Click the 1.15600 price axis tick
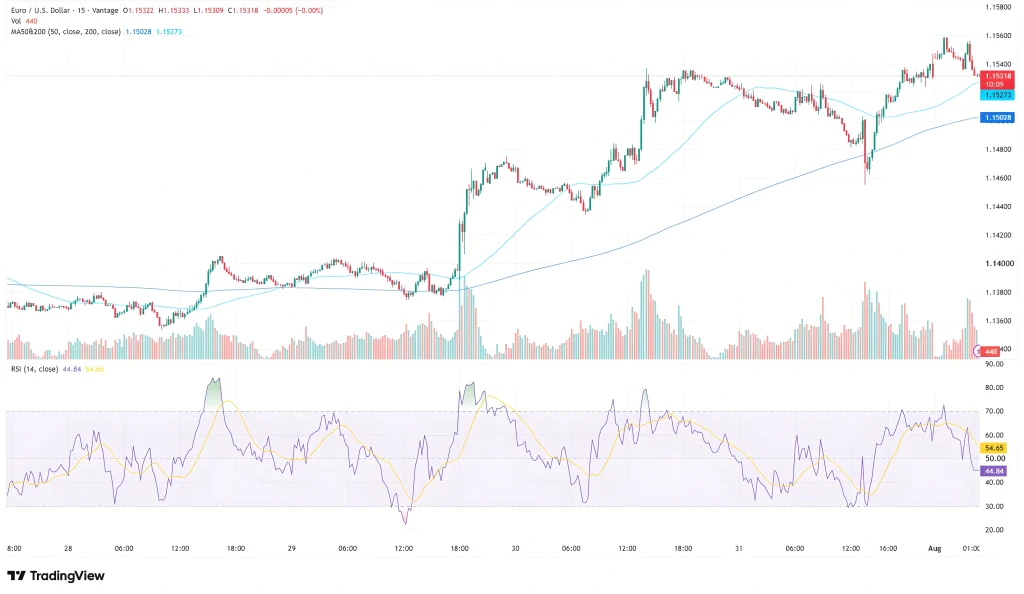 pos(999,36)
